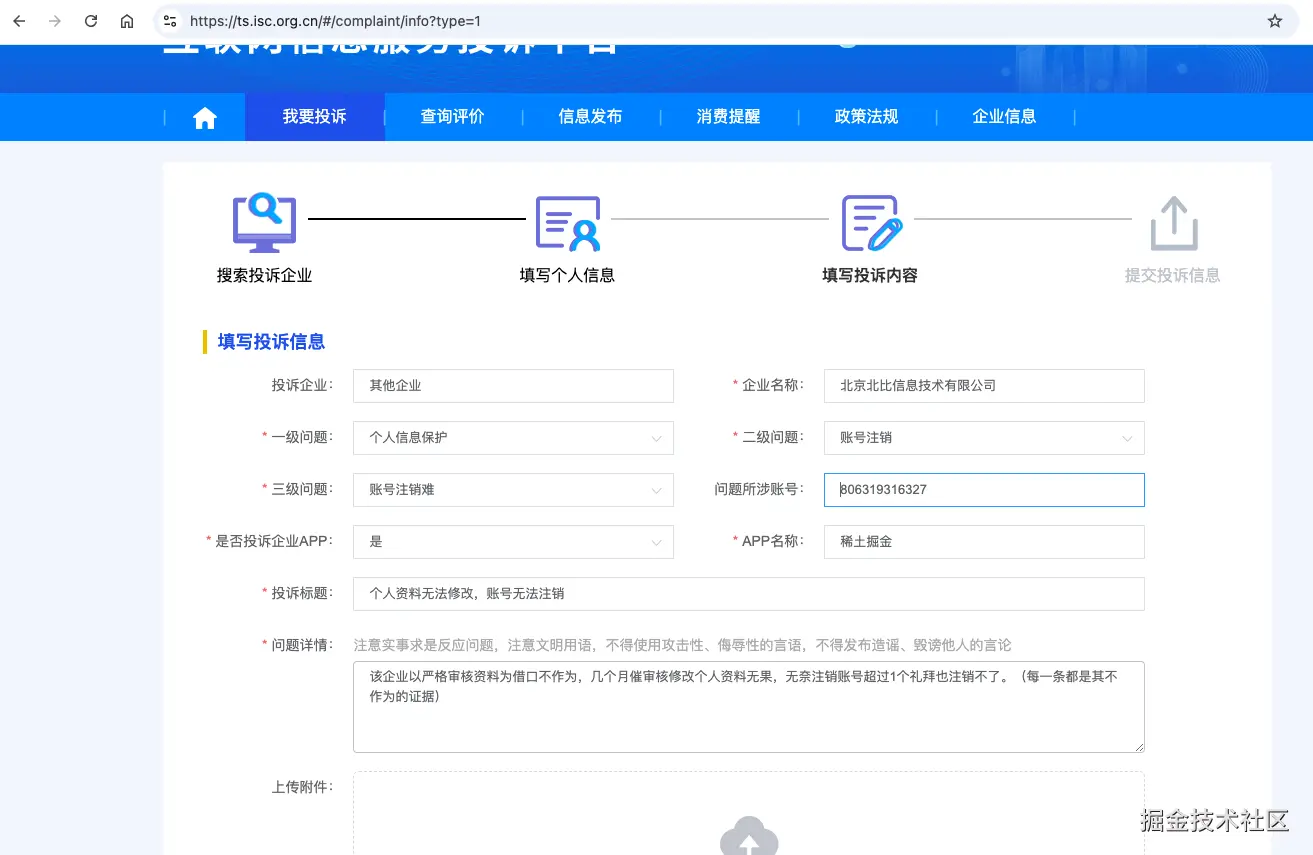Select the 搜索投诉企业 search step icon

point(264,221)
